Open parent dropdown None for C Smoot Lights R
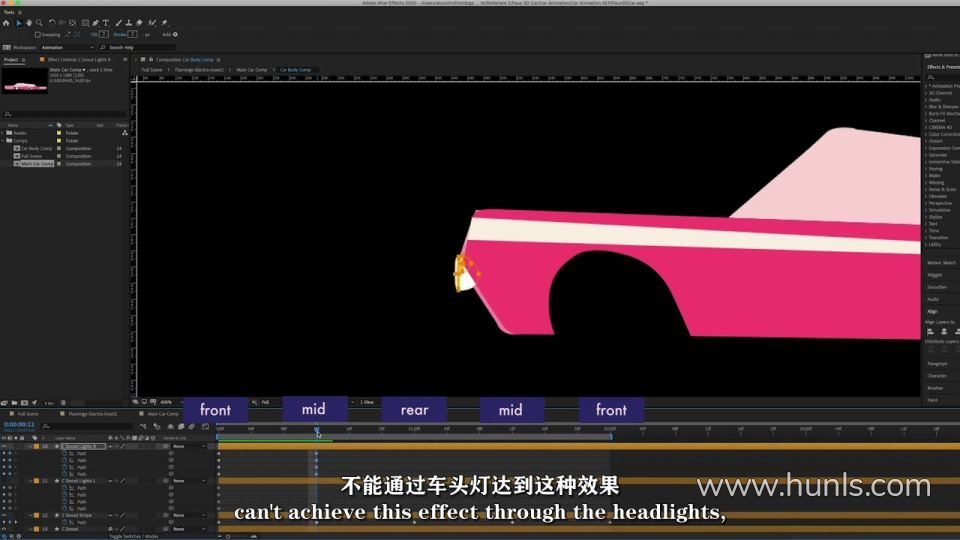Viewport: 960px width, 540px height. tap(188, 446)
